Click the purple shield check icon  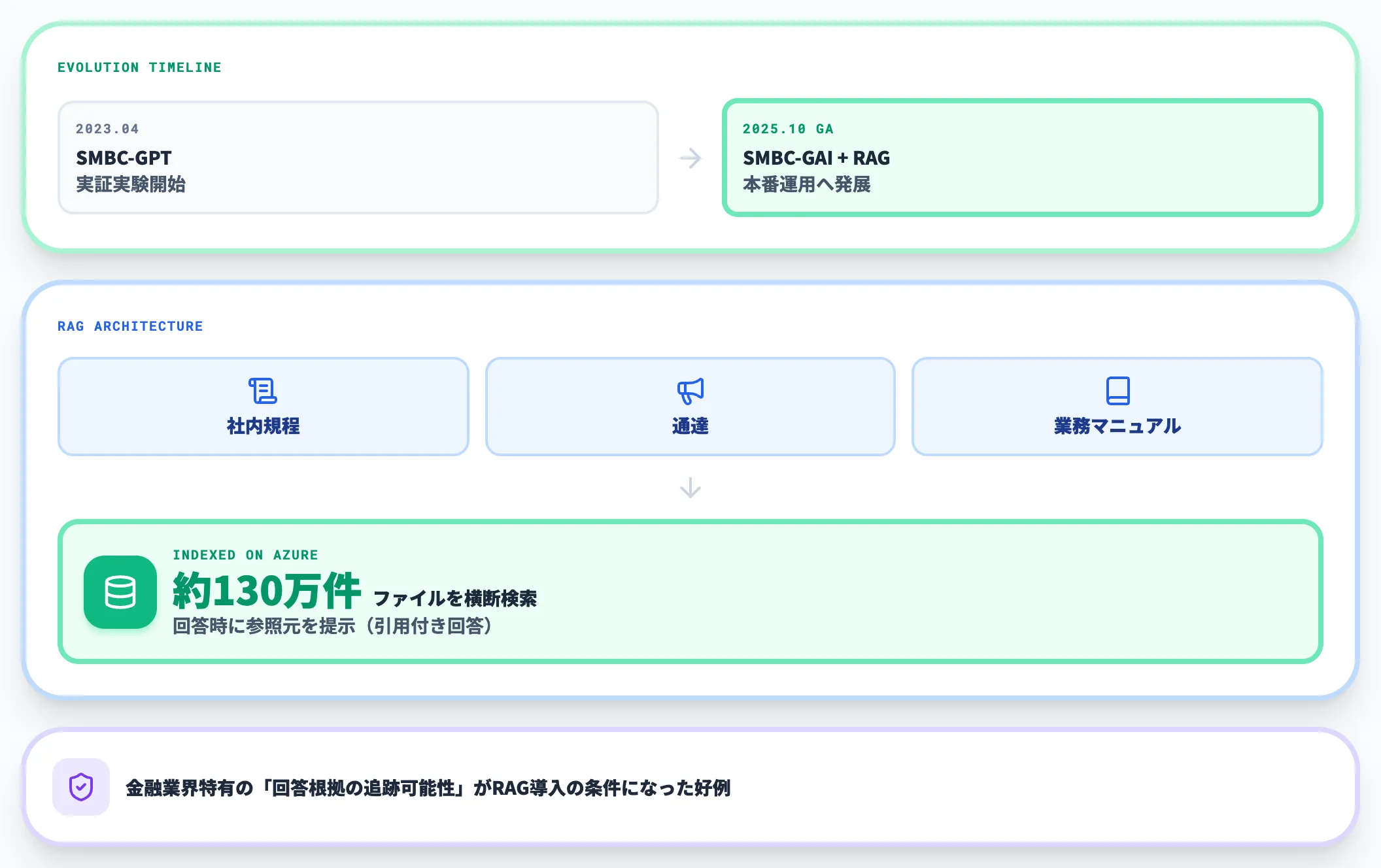pos(81,787)
